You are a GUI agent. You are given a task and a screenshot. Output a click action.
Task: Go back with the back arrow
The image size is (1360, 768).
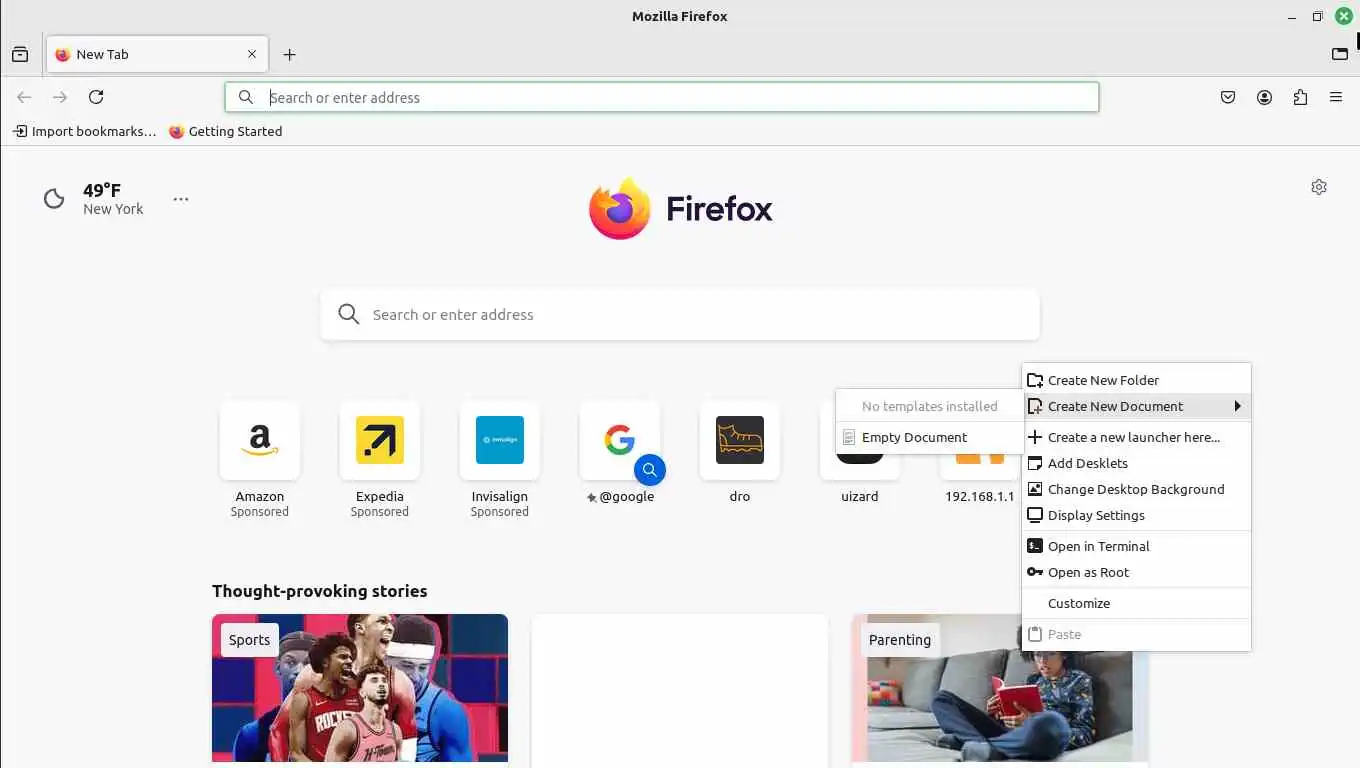tap(24, 97)
